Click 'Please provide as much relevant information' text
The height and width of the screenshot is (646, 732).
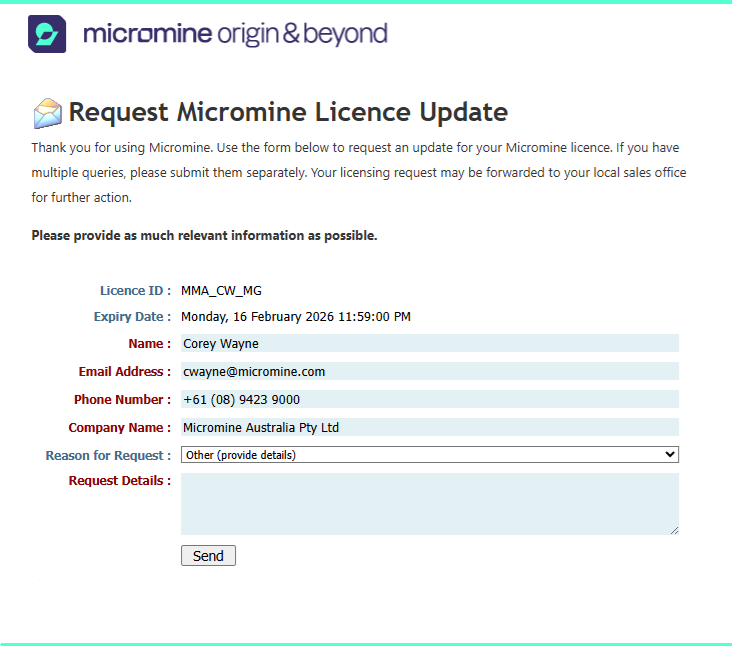[x=204, y=235]
